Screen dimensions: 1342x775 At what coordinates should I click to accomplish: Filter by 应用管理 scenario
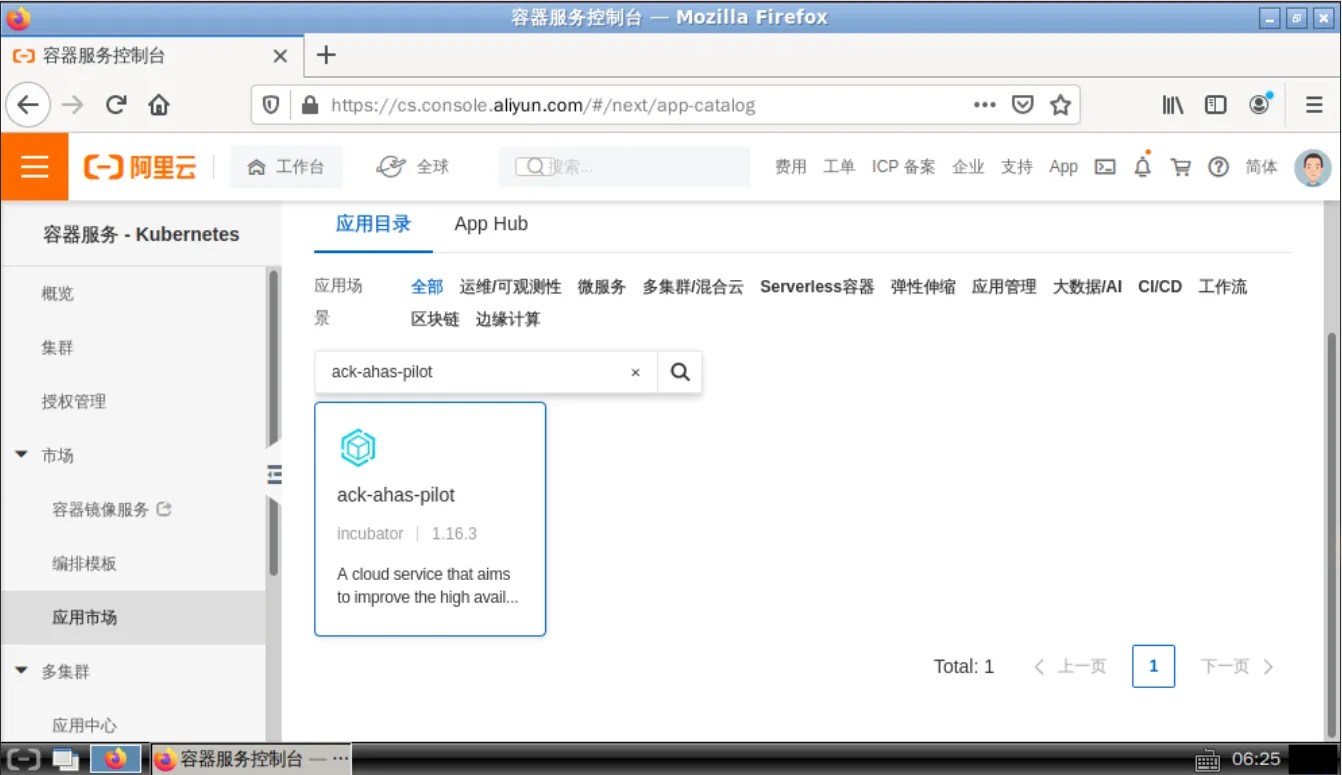[1004, 287]
